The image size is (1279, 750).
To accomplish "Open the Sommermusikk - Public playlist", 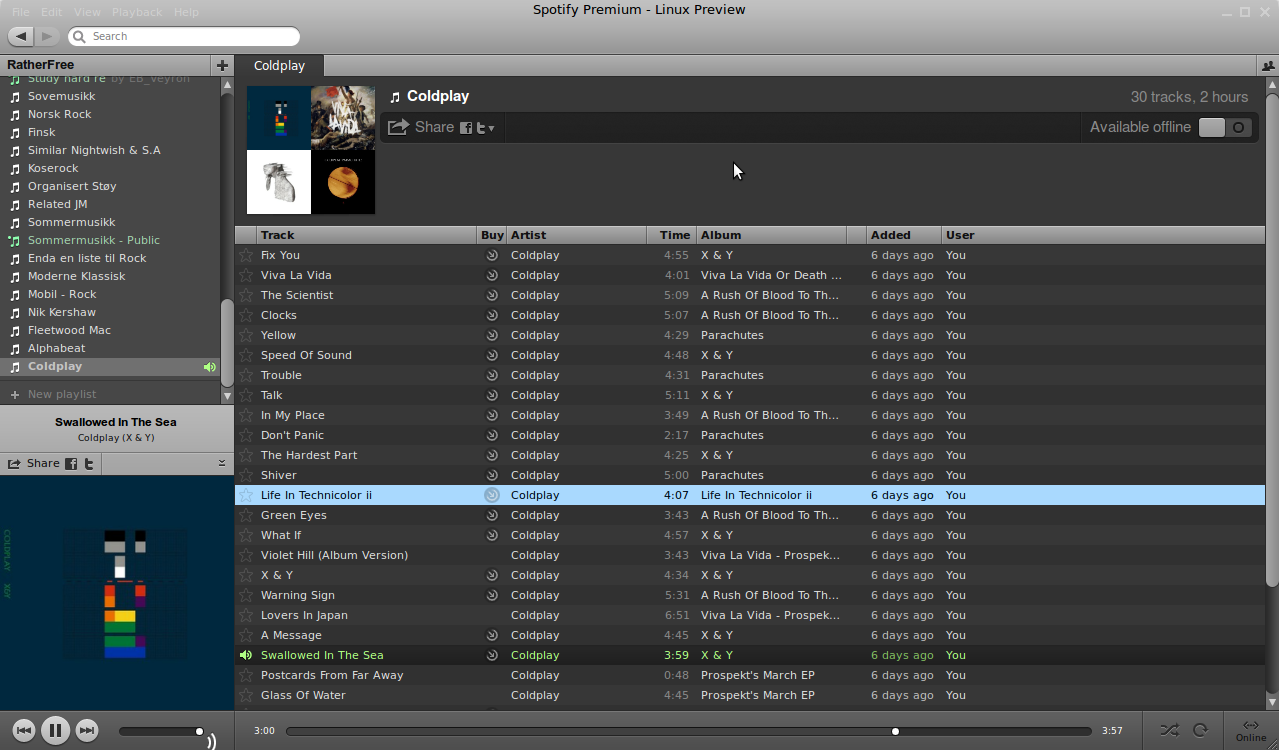I will [x=94, y=240].
